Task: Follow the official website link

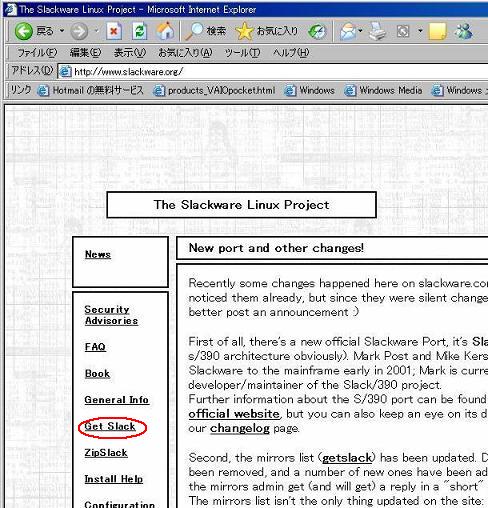Action: click(234, 414)
